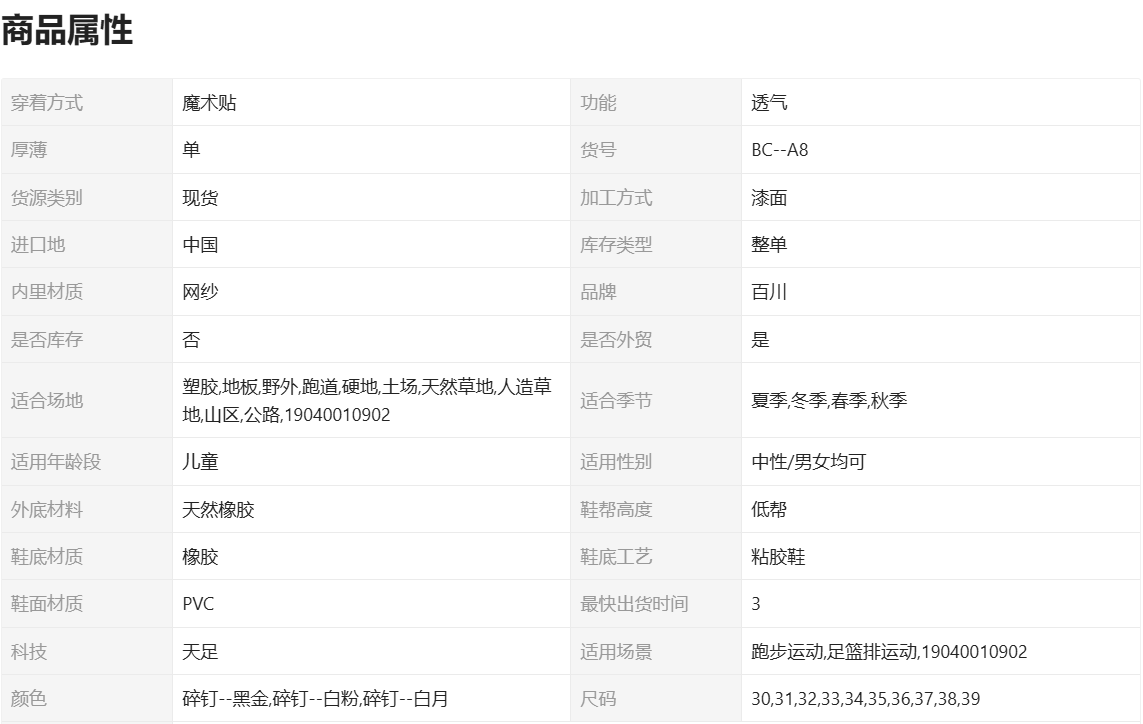Click the PVC upper material value

(x=198, y=604)
